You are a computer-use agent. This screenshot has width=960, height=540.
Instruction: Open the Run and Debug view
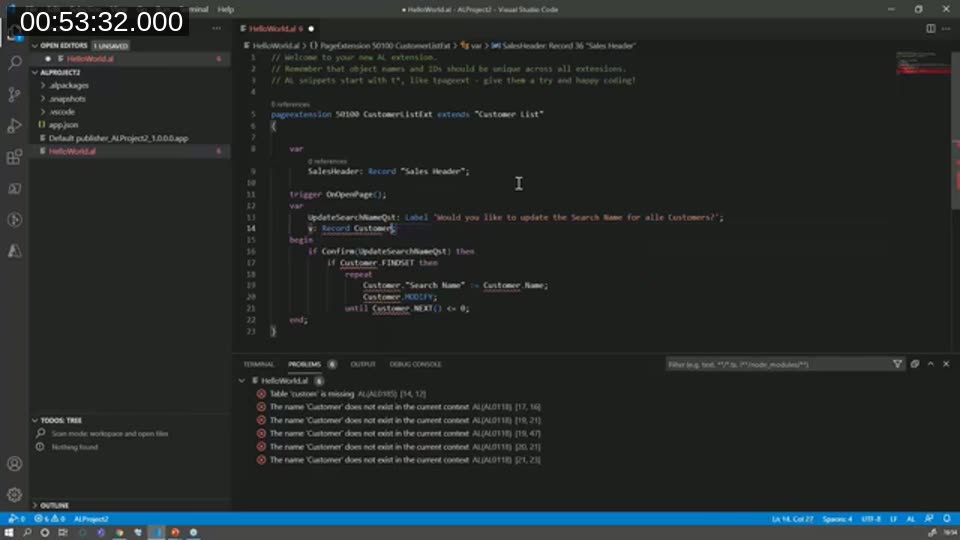pos(15,126)
